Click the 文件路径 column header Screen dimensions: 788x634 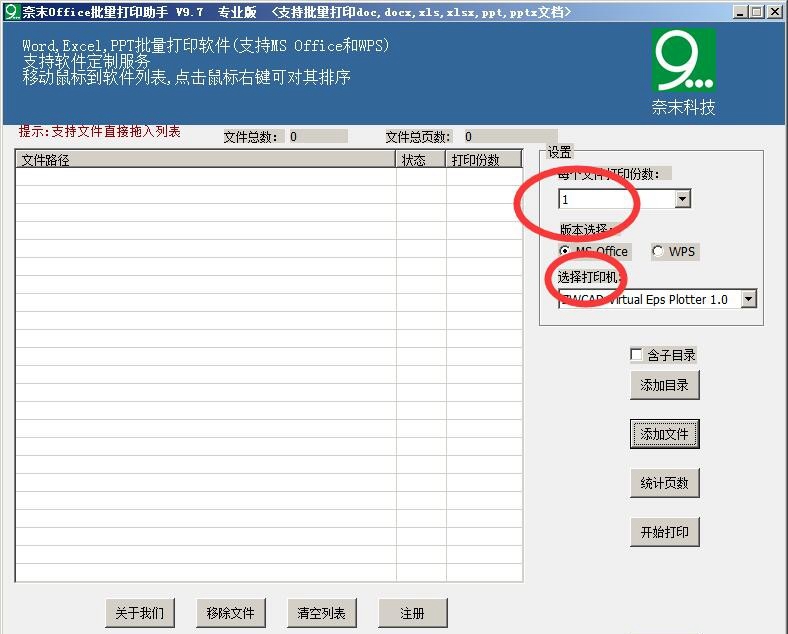[x=206, y=159]
